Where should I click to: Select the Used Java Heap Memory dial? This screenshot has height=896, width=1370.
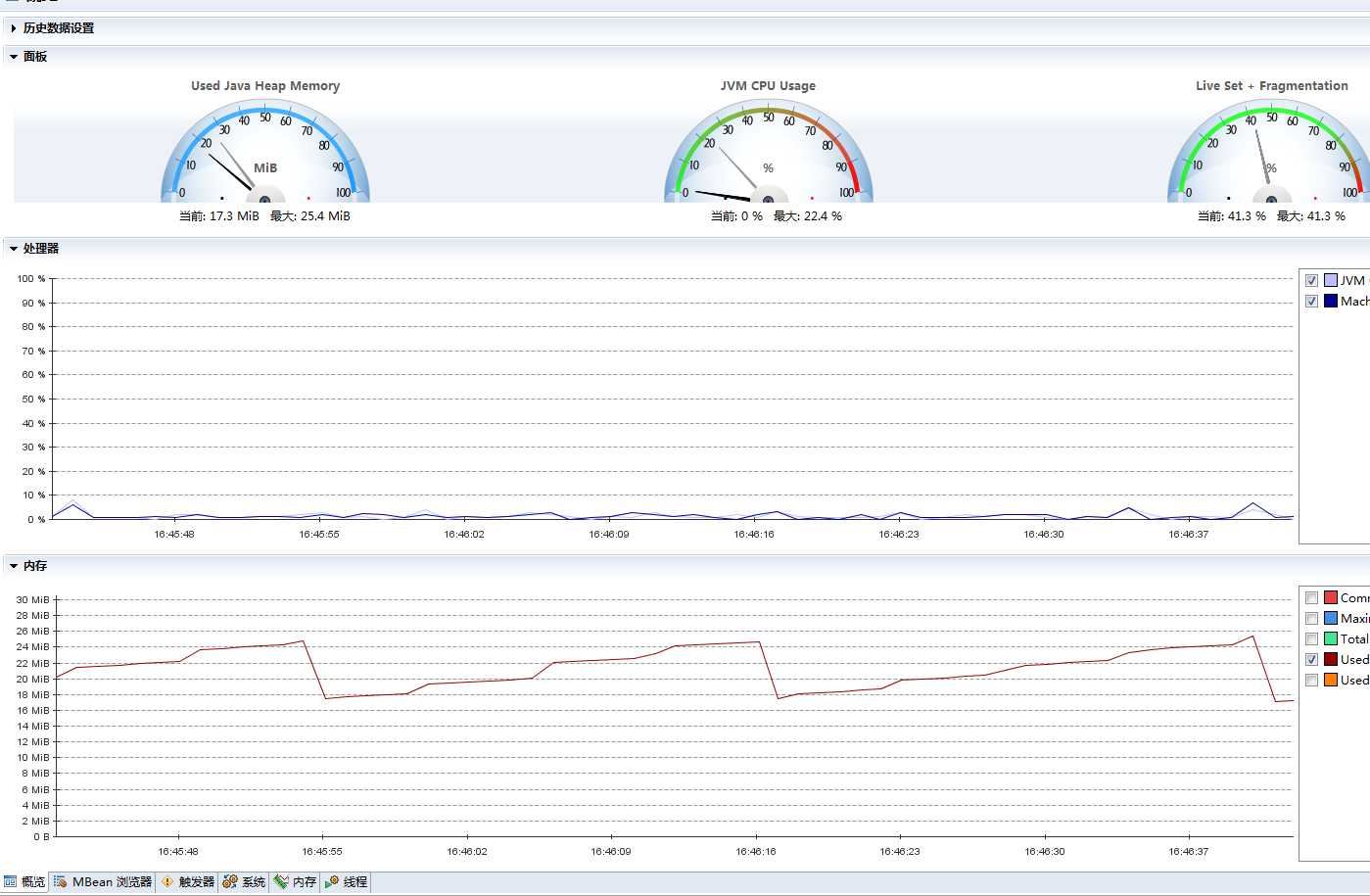[265, 152]
